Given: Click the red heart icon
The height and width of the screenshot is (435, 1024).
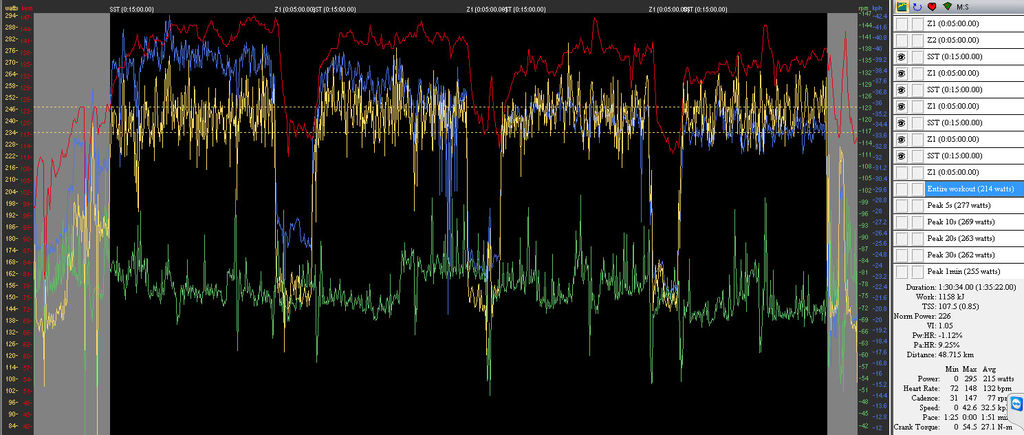Looking at the screenshot, I should tap(931, 7).
